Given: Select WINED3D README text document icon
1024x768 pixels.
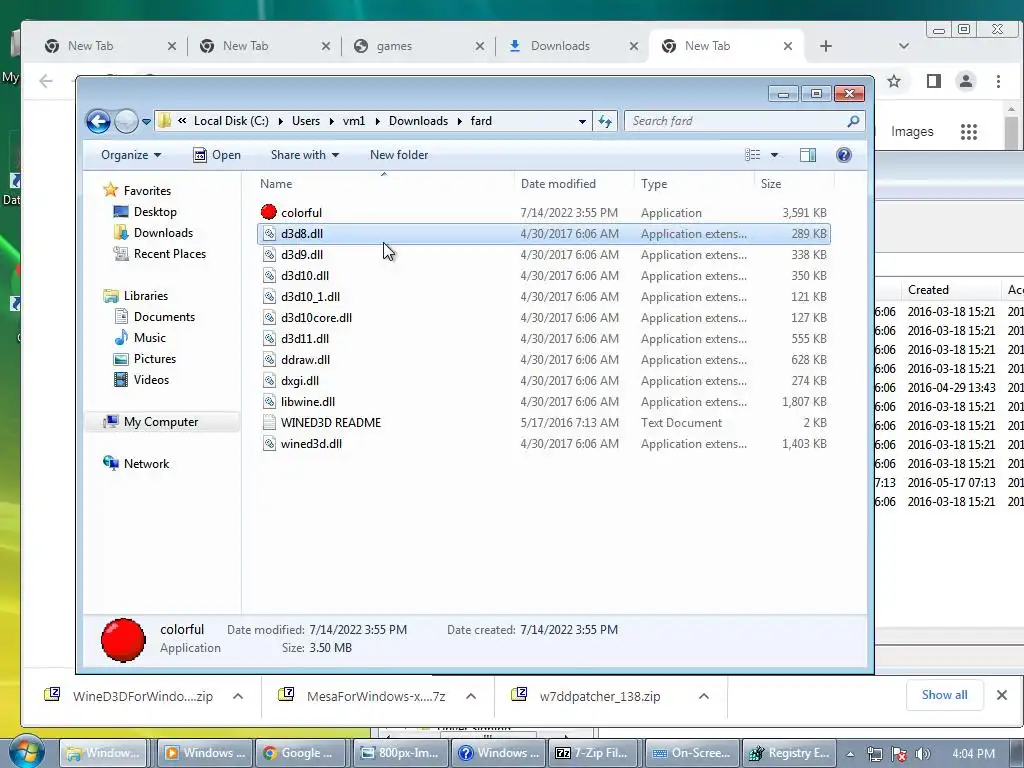Looking at the screenshot, I should [269, 423].
